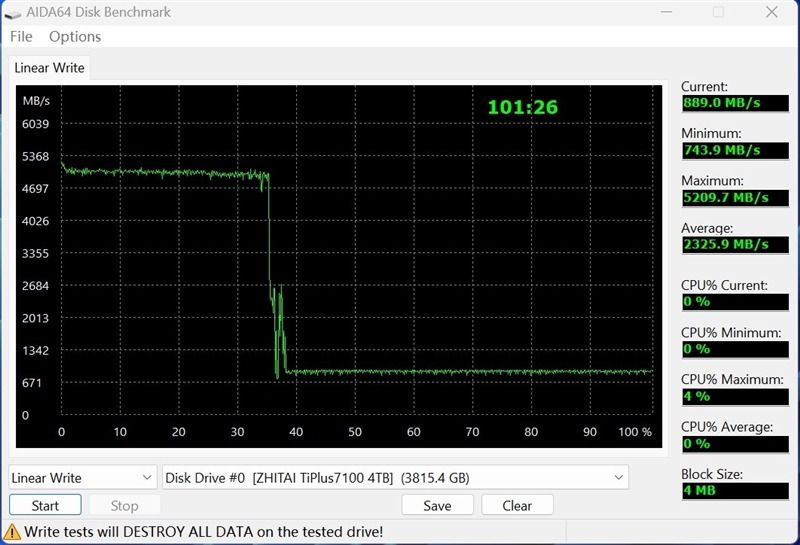The width and height of the screenshot is (800, 545).
Task: Click the Average 2325.9 MB/s value box
Action: tap(735, 244)
